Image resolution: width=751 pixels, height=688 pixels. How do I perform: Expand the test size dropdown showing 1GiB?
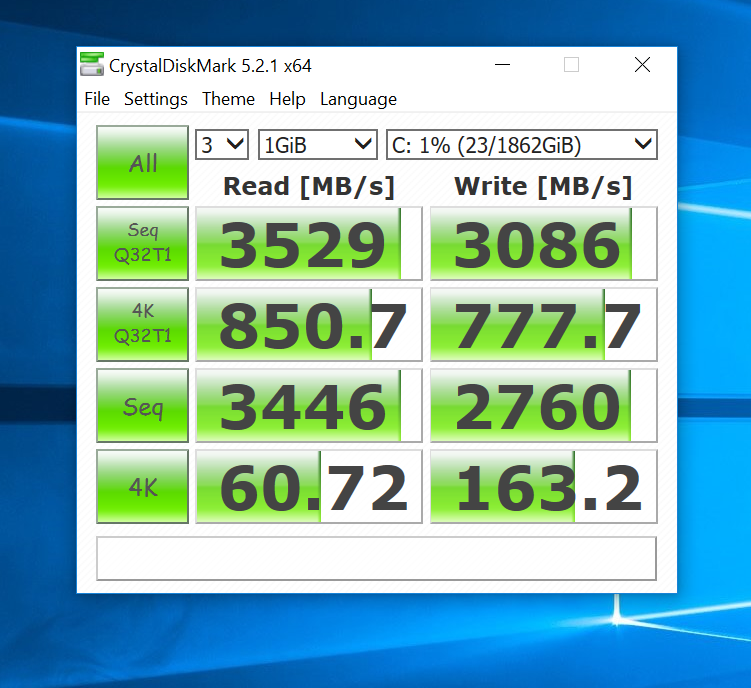[318, 144]
